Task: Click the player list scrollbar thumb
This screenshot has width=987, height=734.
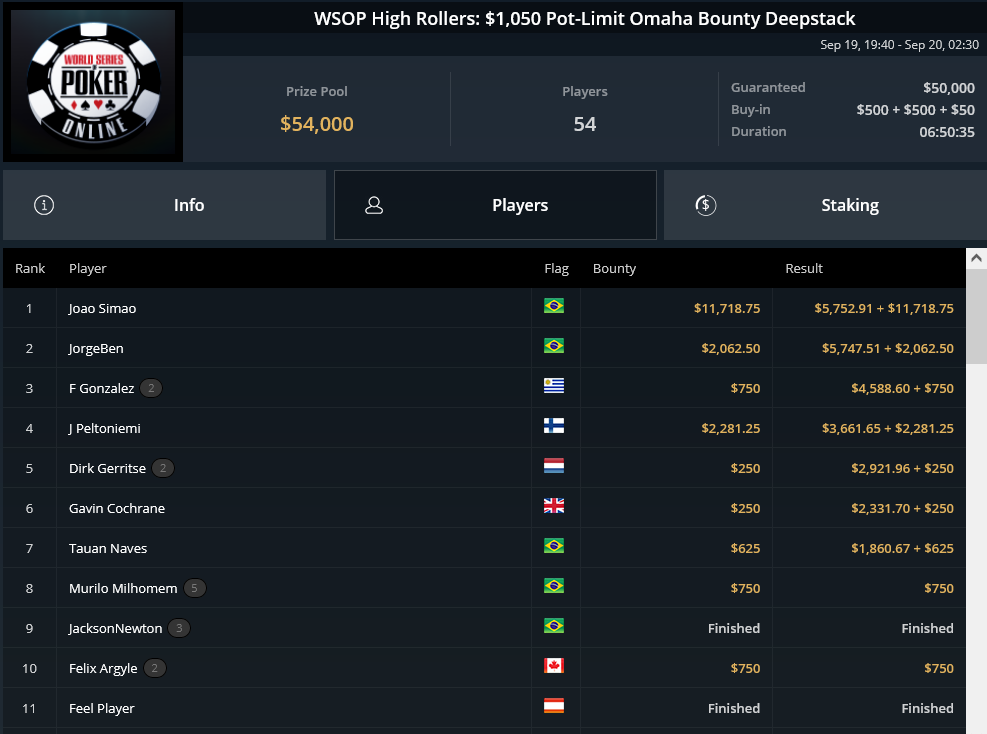Action: pos(976,316)
